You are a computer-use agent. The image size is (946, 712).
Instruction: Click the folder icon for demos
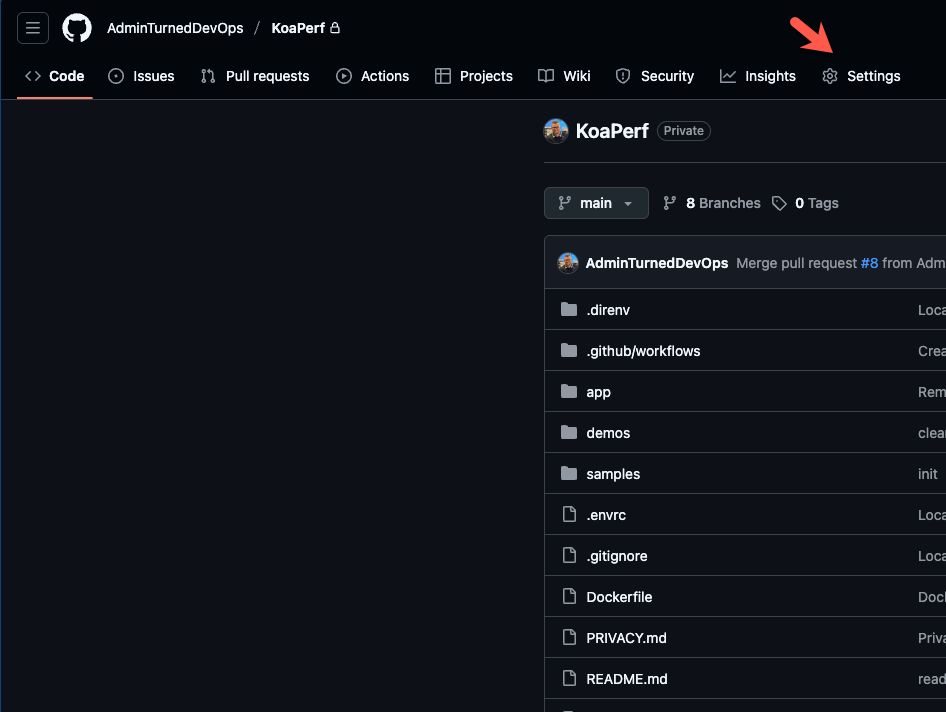tap(569, 433)
